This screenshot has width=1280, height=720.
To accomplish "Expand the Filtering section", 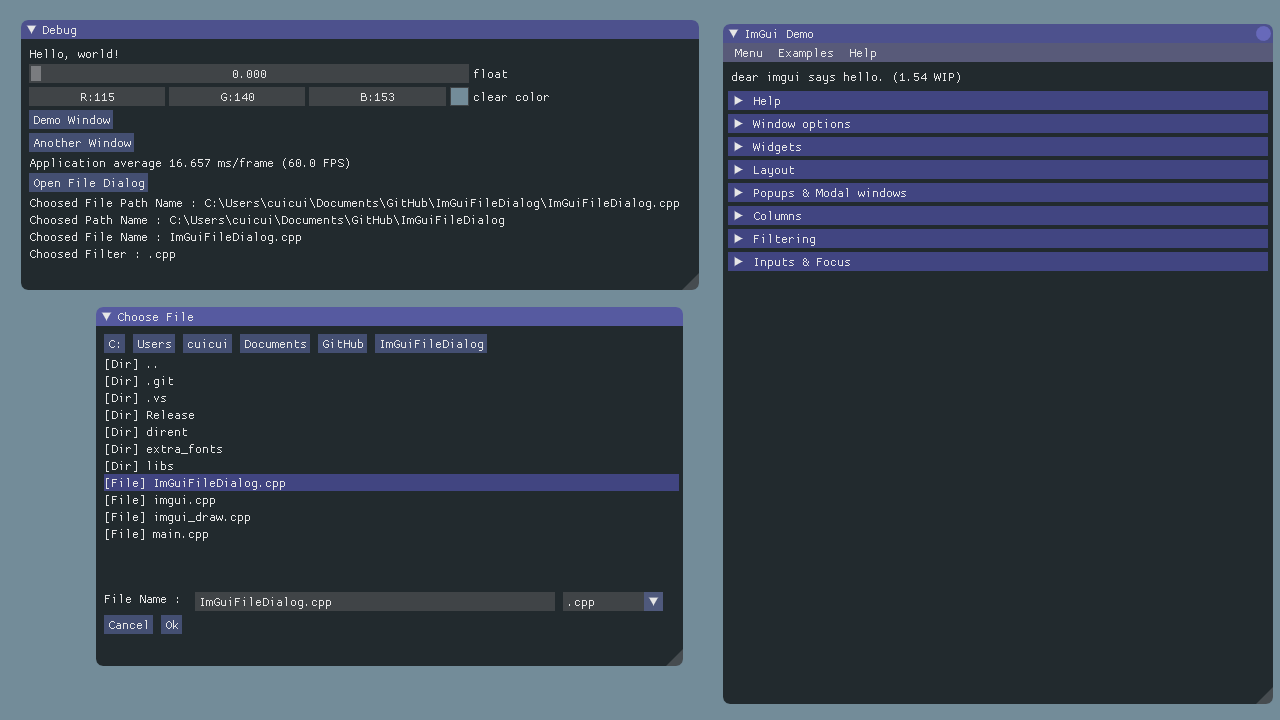I will tap(998, 239).
